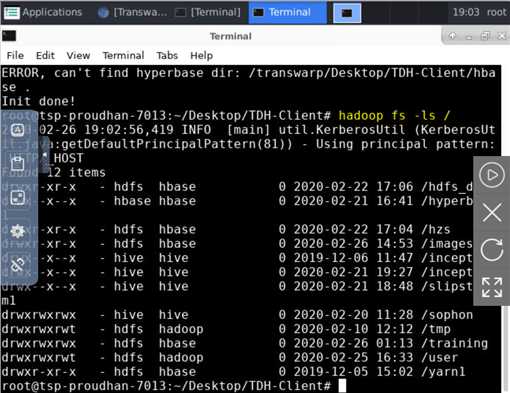Open the Tabs menu

(167, 55)
